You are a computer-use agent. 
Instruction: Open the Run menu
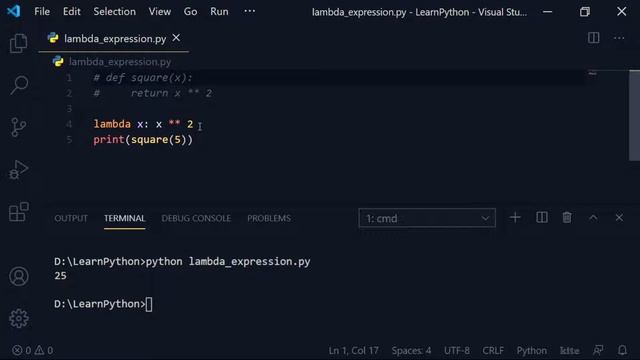click(x=219, y=11)
